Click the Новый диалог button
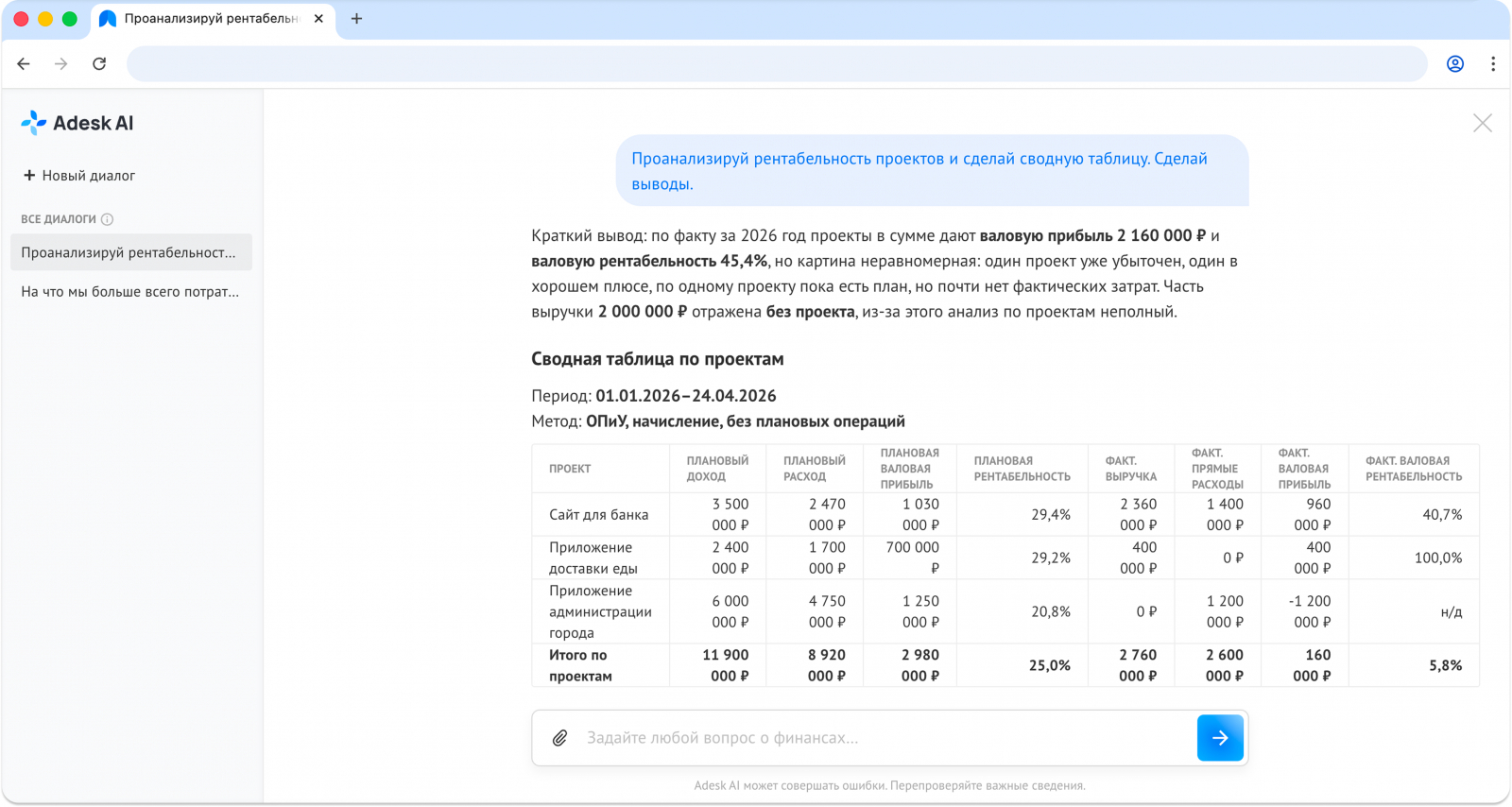 tap(79, 175)
